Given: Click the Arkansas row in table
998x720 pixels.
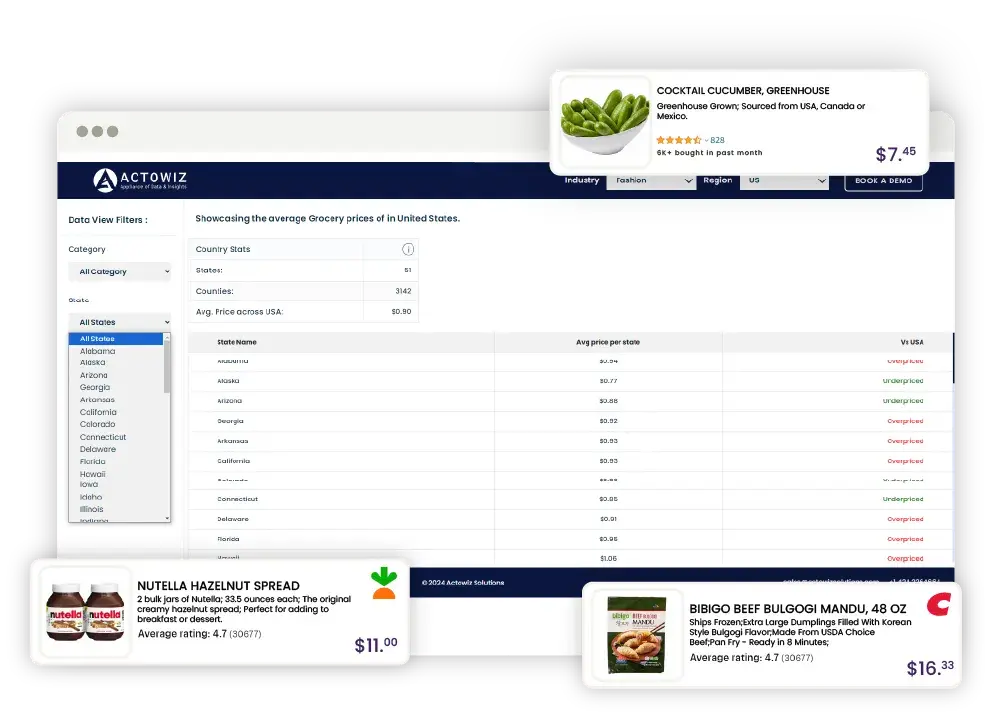Looking at the screenshot, I should 570,441.
